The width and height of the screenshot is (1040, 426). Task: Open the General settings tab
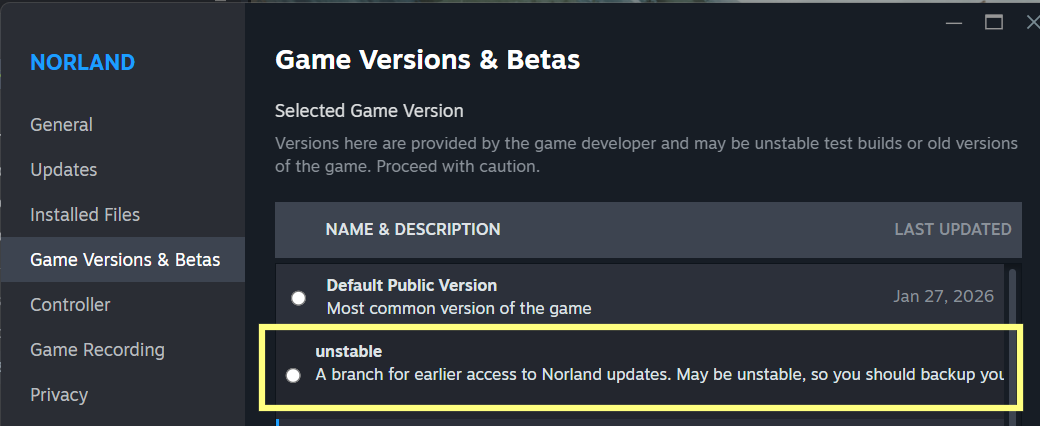coord(62,125)
